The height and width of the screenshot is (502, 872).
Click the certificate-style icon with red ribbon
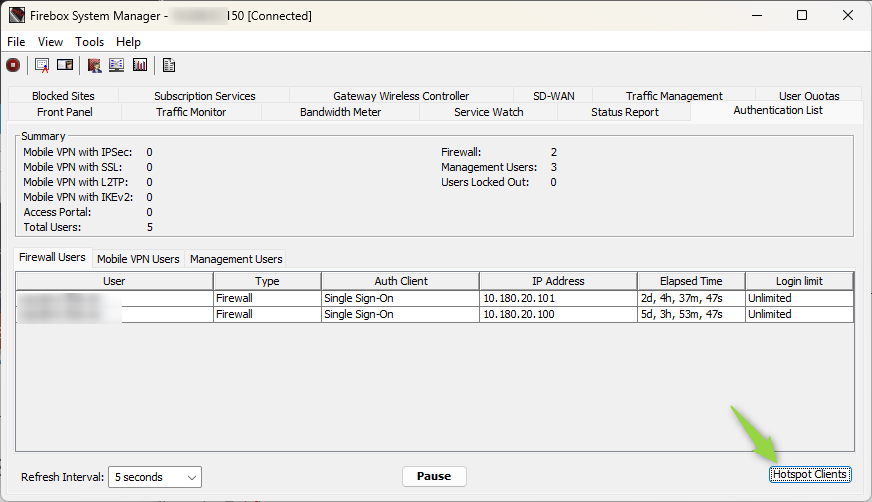tap(42, 65)
